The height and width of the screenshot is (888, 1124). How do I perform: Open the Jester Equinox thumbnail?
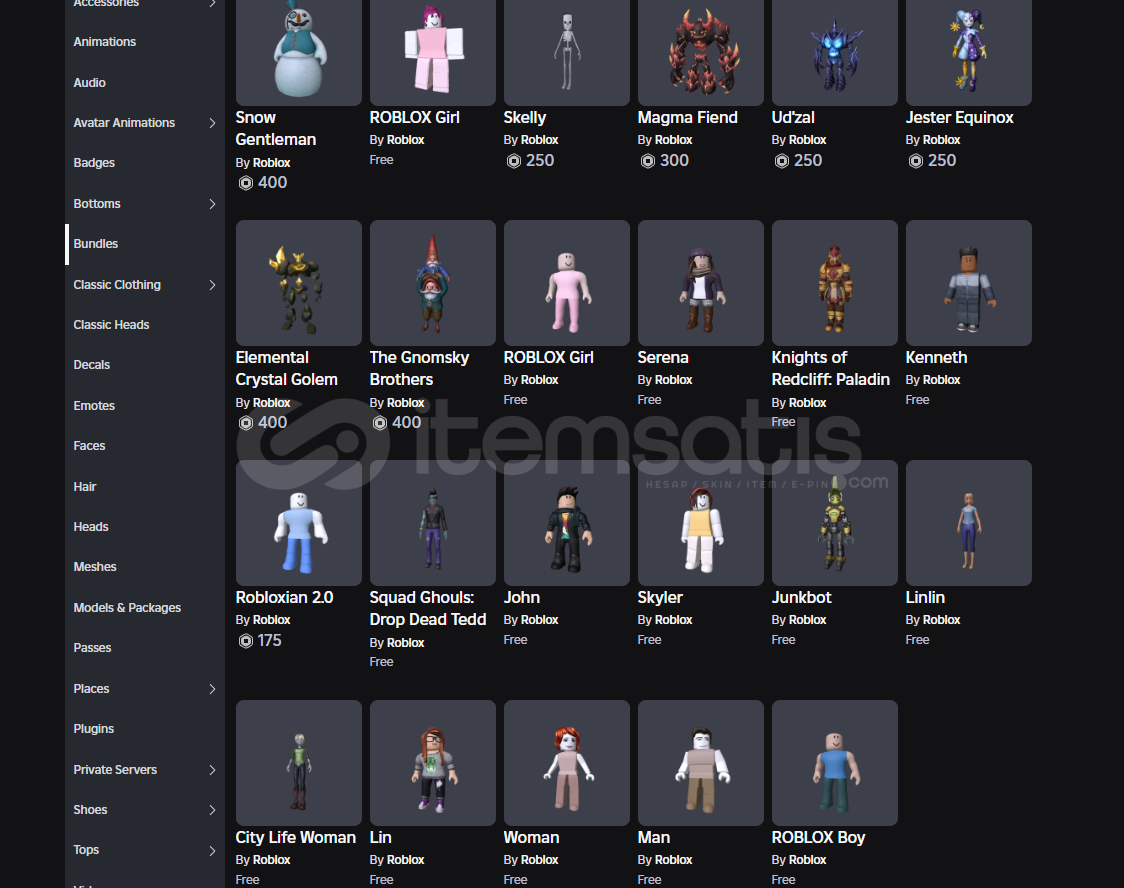pos(969,52)
